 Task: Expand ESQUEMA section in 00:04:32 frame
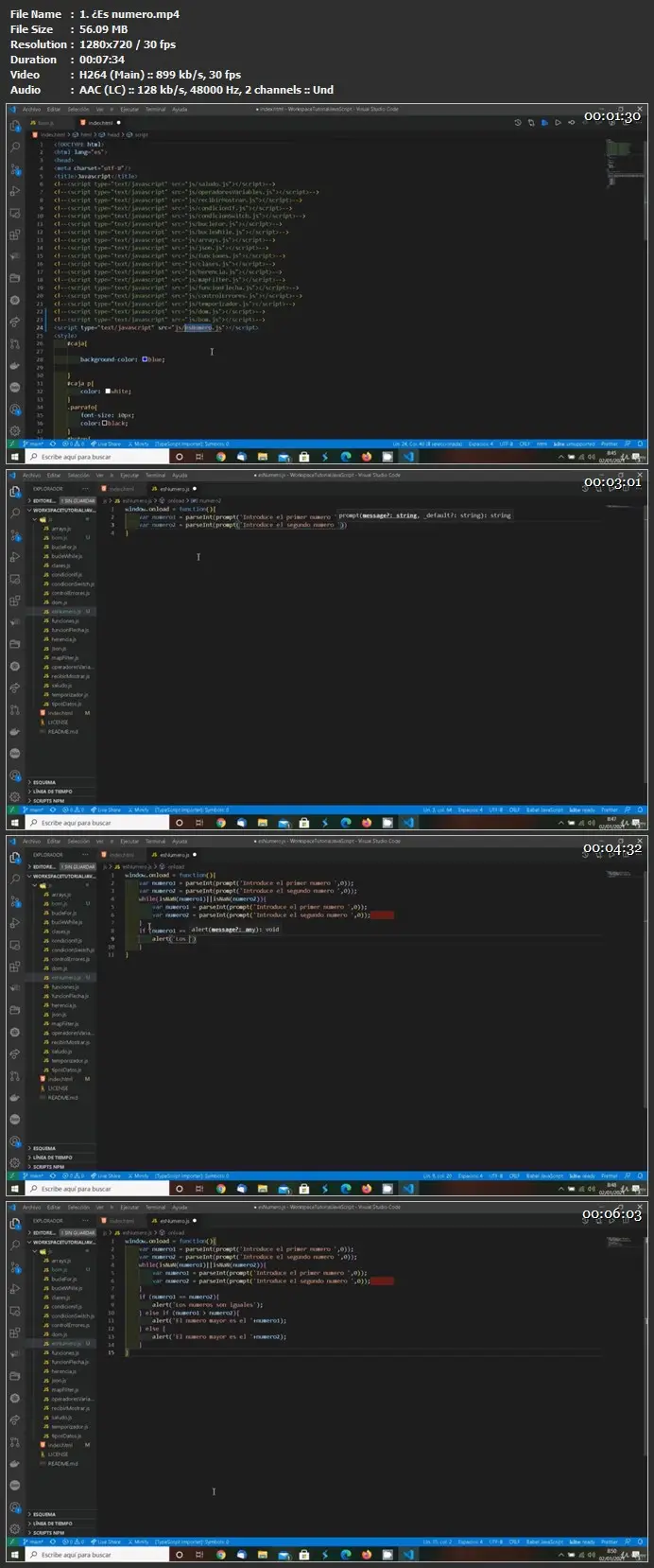pyautogui.click(x=62, y=1148)
